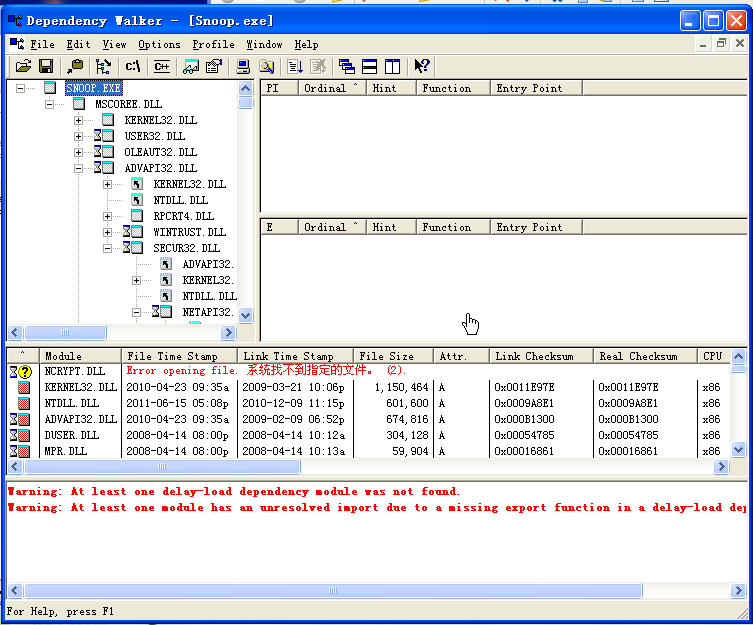
Task: Click the Start Profiling toolbar icon
Action: pyautogui.click(x=295, y=66)
